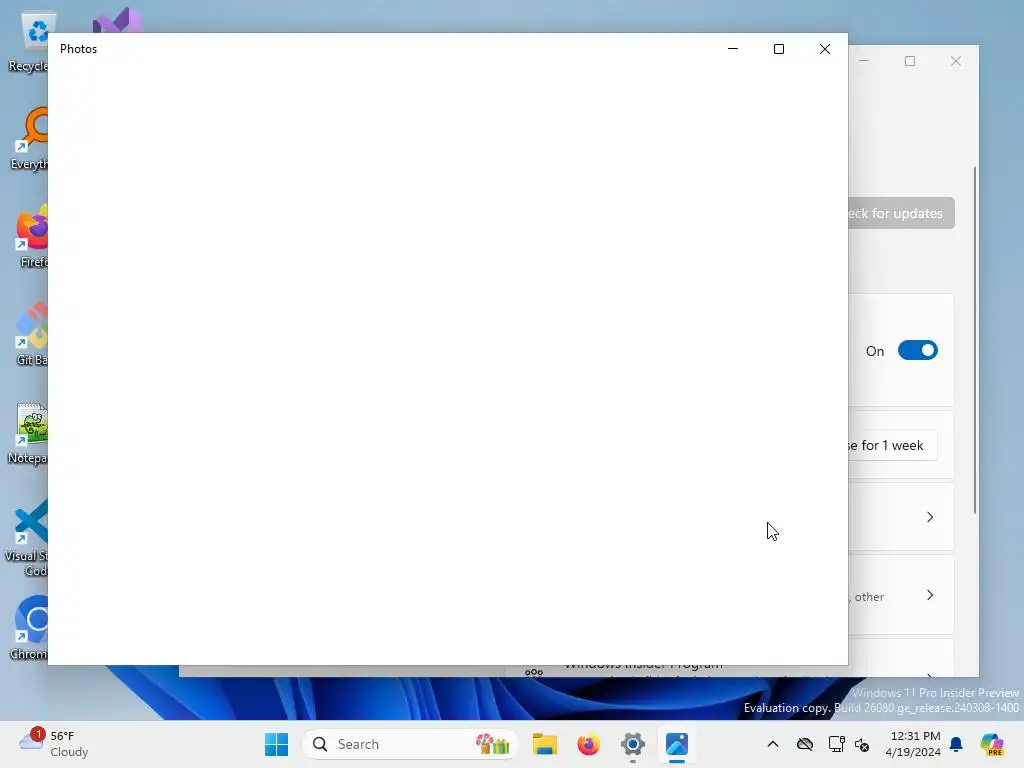Click Check for updates in Settings window

pos(901,213)
